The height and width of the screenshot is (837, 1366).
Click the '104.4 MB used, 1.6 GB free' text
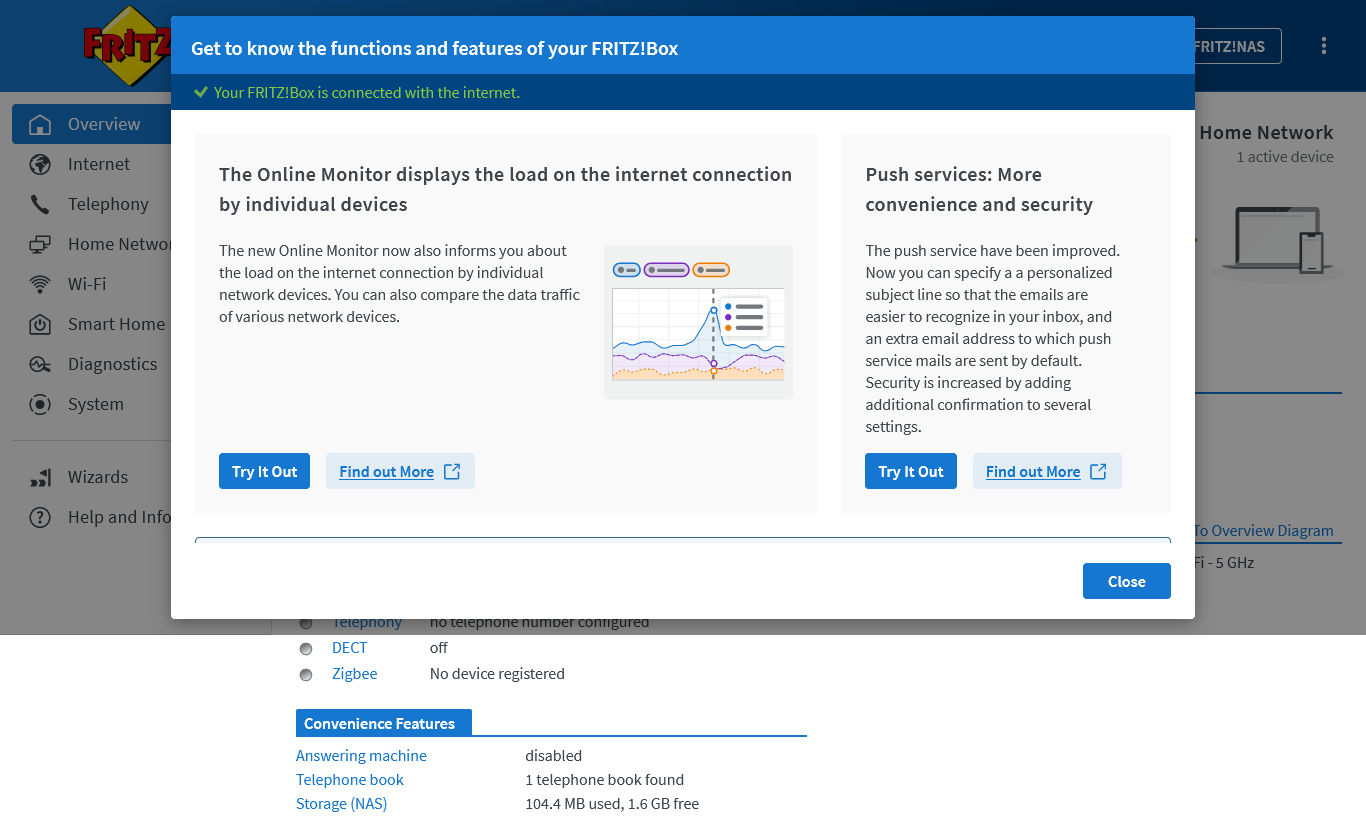click(x=612, y=804)
